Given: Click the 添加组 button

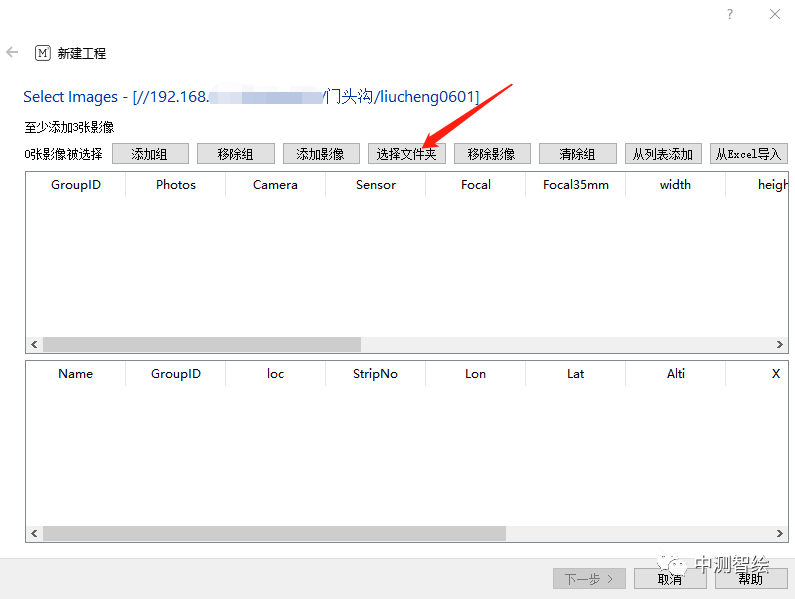Looking at the screenshot, I should (x=150, y=154).
